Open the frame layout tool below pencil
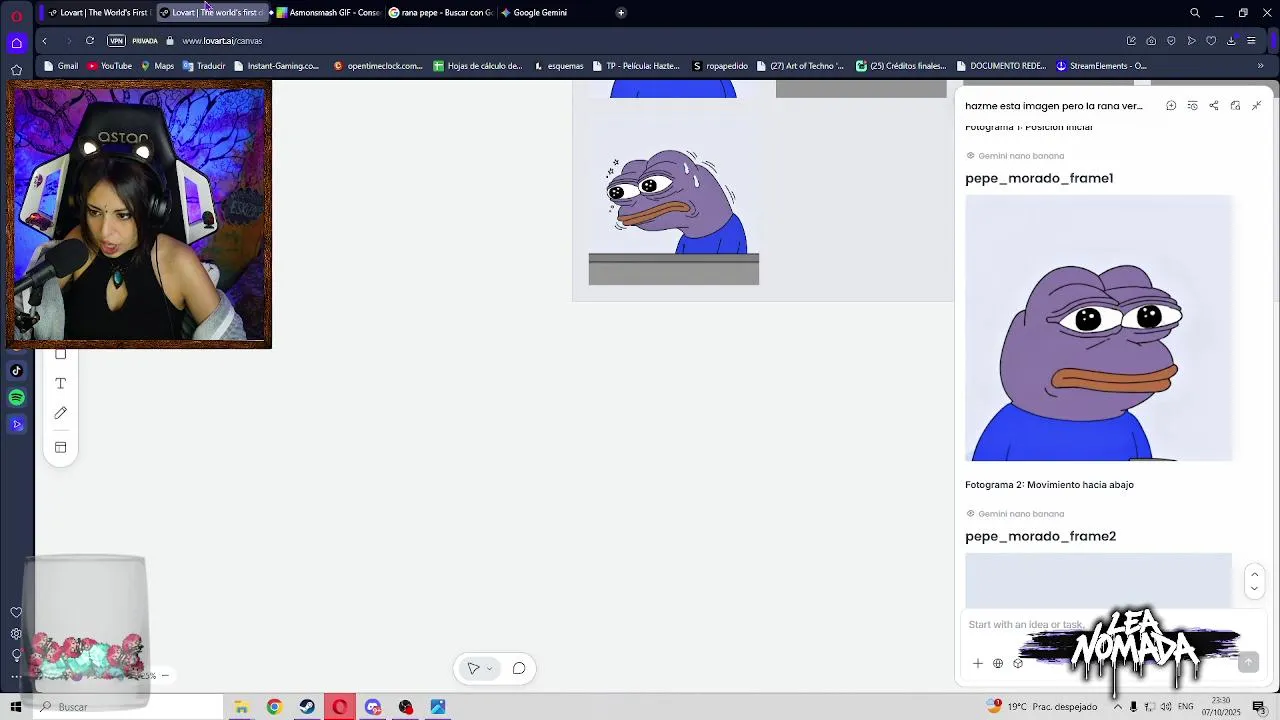Viewport: 1280px width, 720px height. click(60, 447)
